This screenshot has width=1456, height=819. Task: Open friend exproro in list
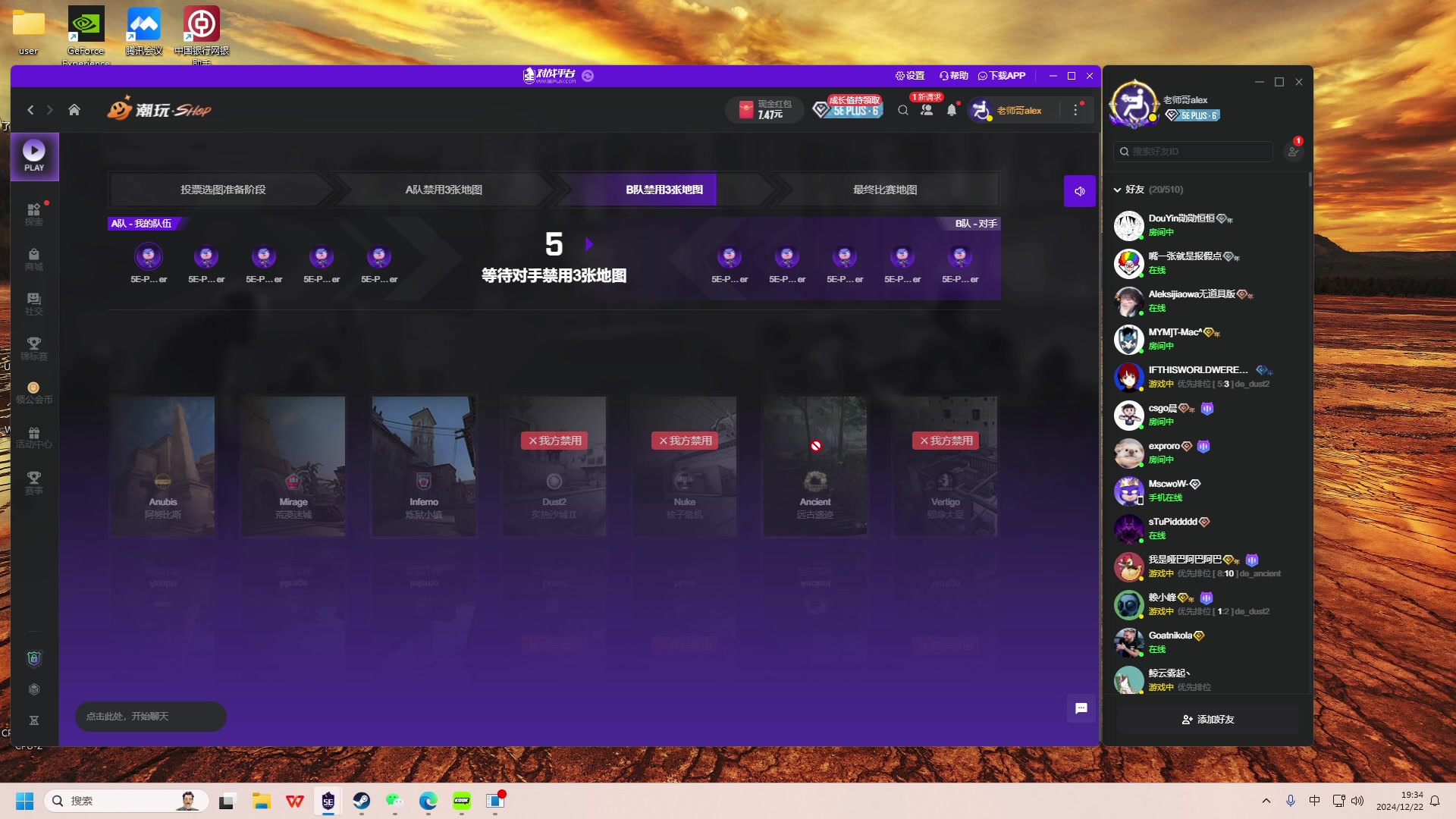(1206, 453)
